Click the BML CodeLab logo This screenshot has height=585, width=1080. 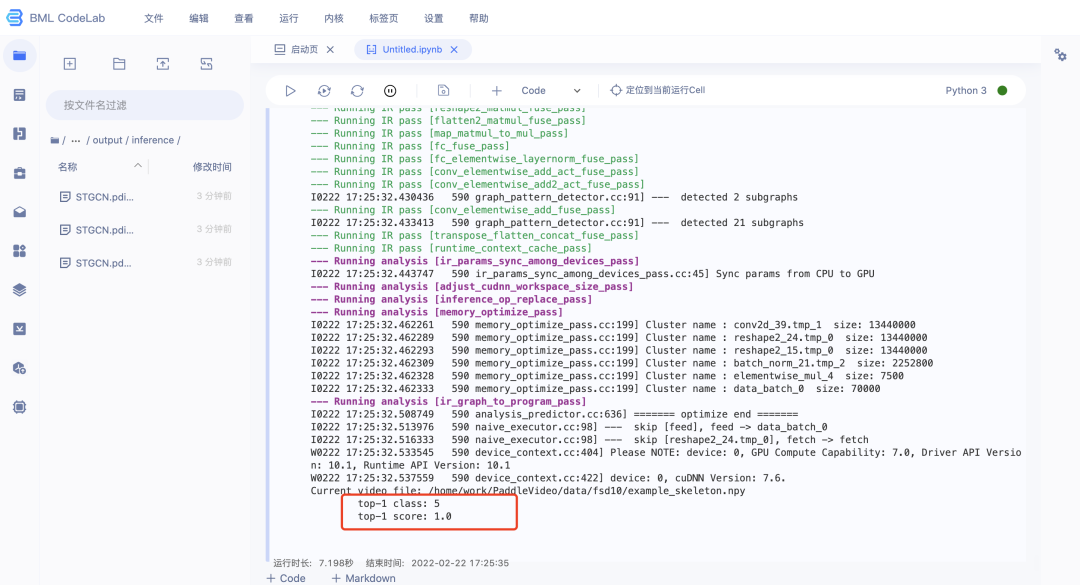pos(55,18)
